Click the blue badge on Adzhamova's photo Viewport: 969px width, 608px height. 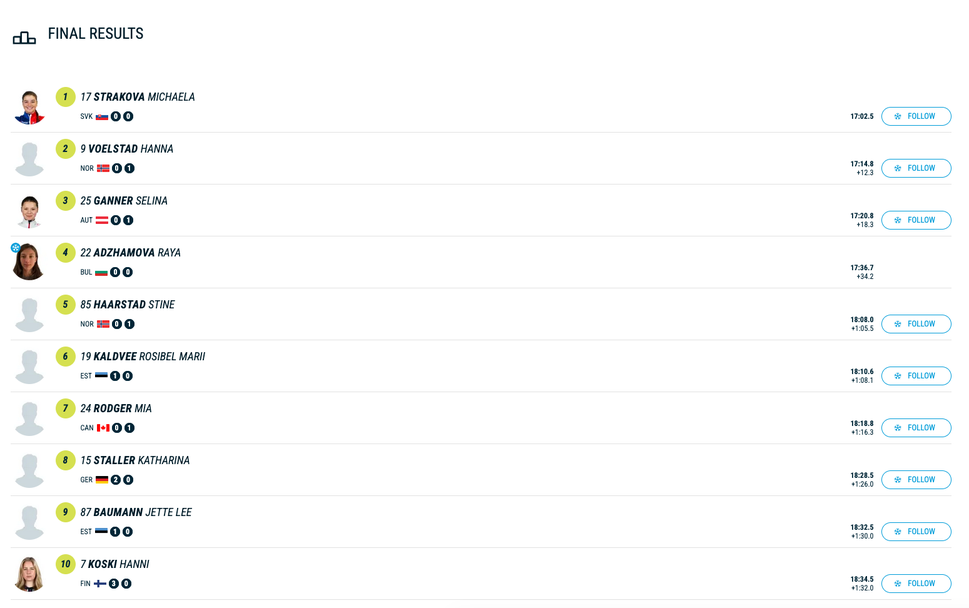point(16,248)
